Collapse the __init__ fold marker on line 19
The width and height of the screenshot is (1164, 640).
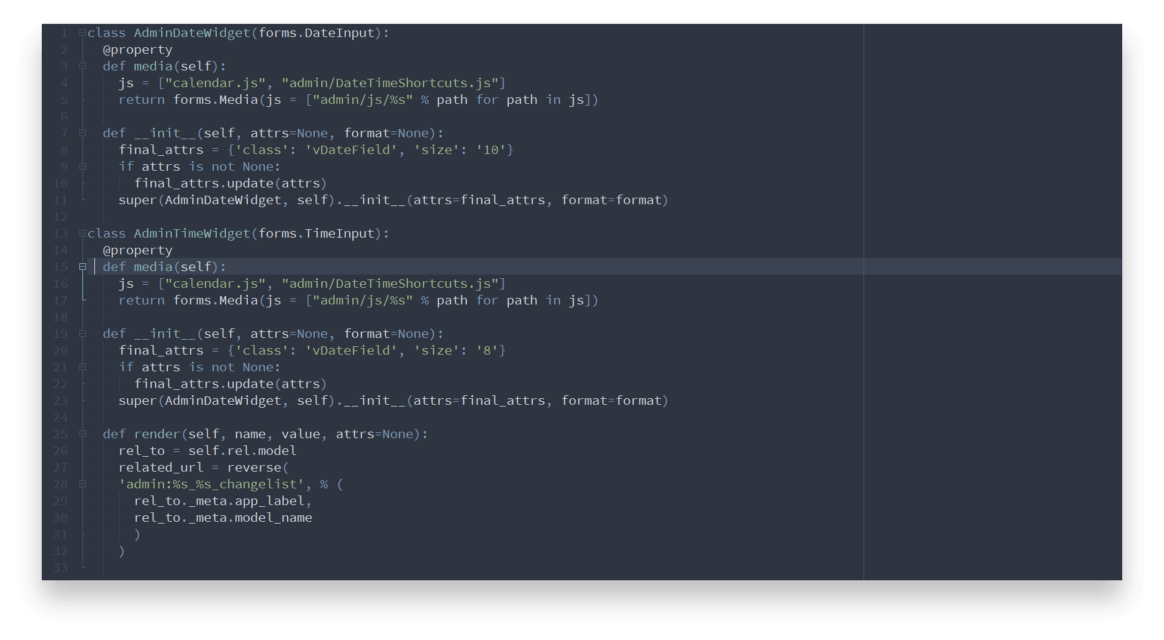(x=80, y=333)
